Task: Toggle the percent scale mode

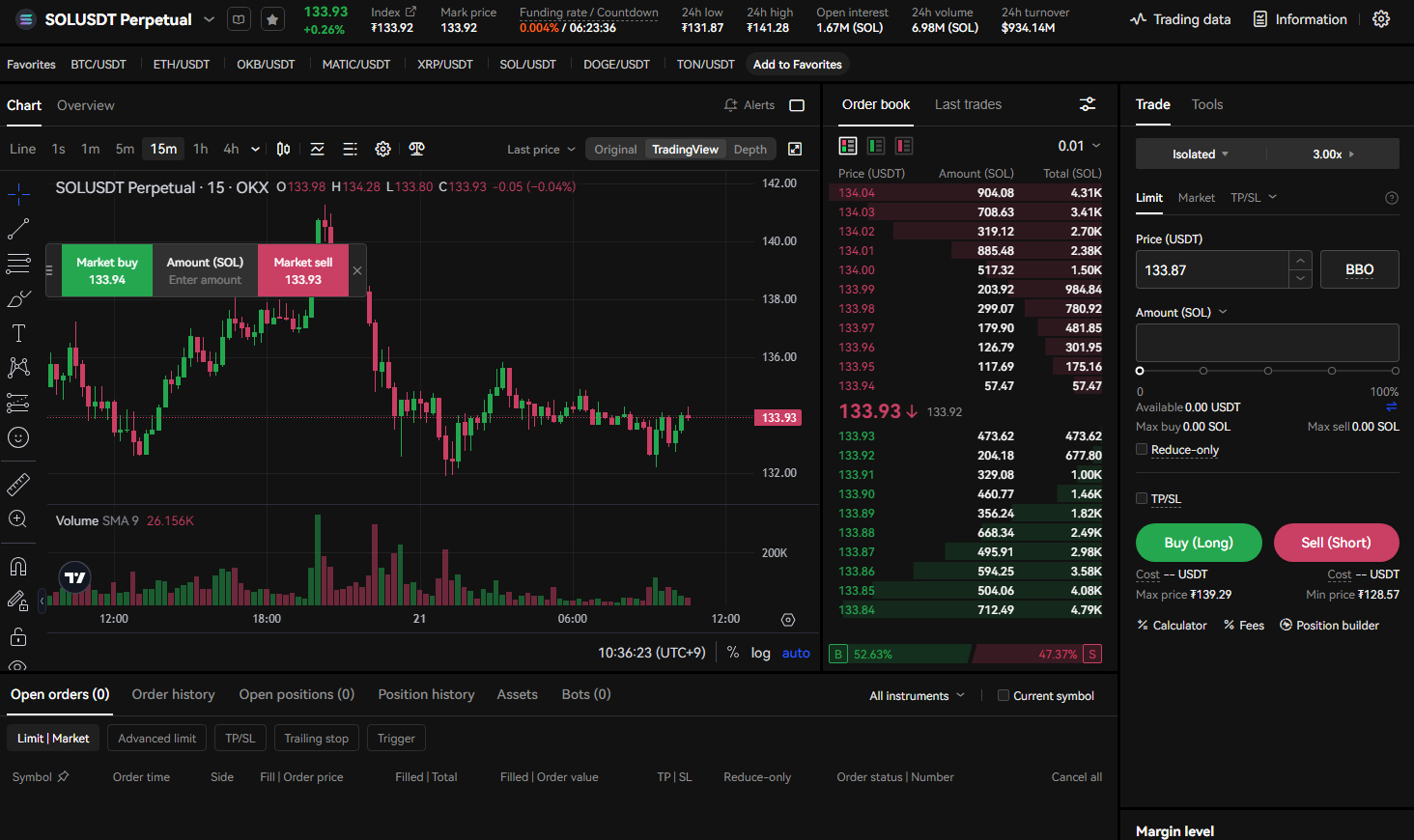Action: pyautogui.click(x=733, y=653)
